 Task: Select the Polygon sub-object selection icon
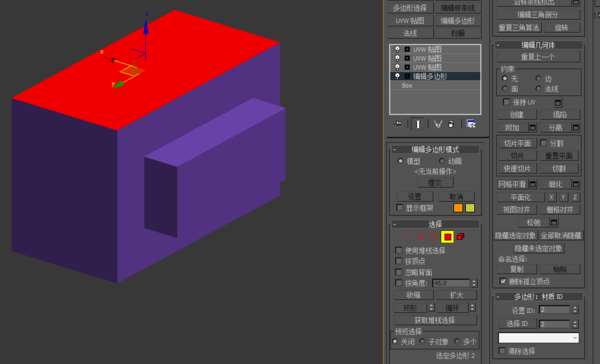click(x=447, y=237)
